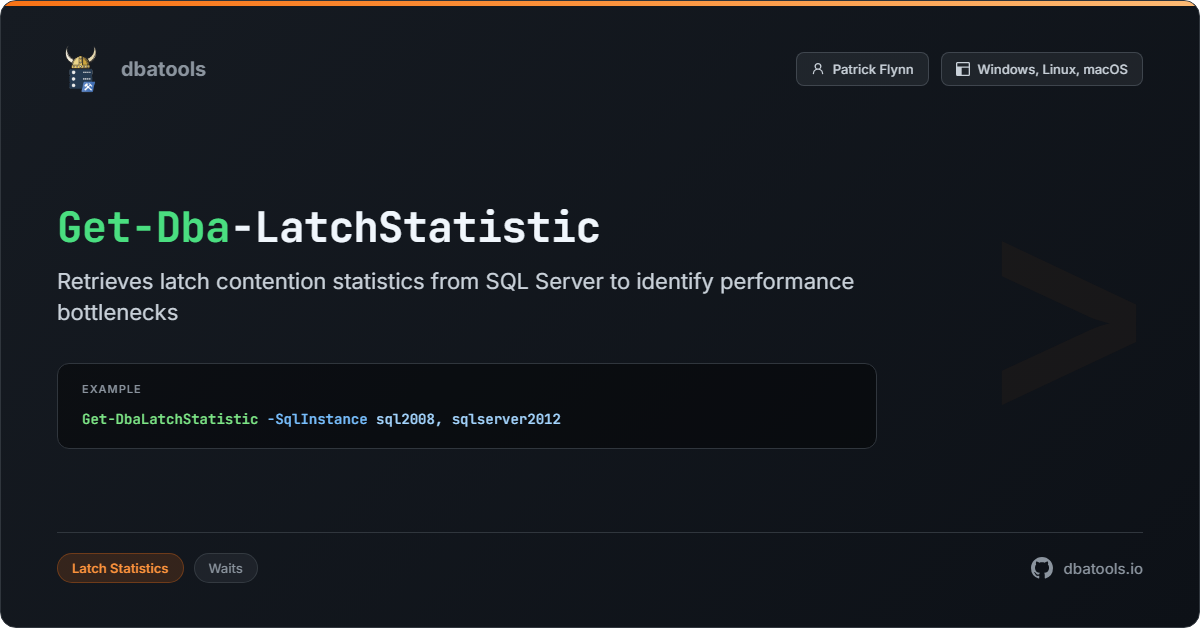1200x628 pixels.
Task: Open the Patrick Flynn author badge
Action: (862, 69)
